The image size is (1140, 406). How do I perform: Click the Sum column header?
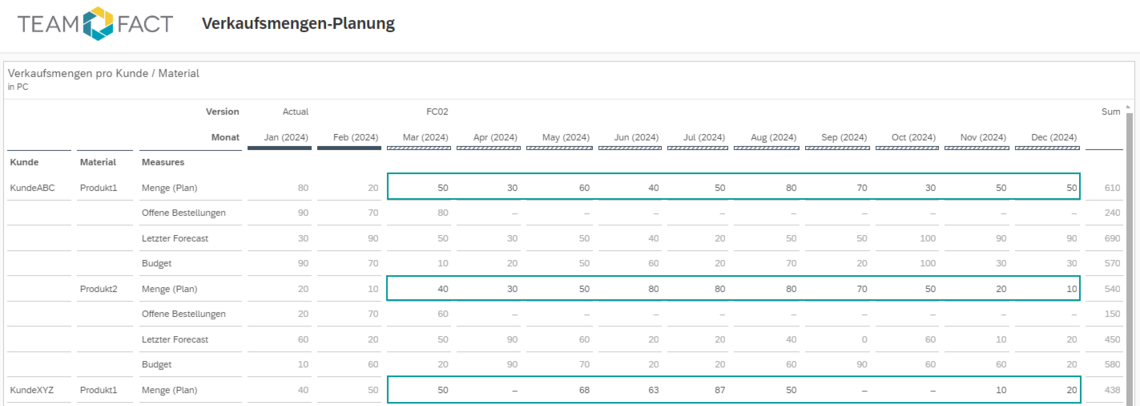(1110, 112)
